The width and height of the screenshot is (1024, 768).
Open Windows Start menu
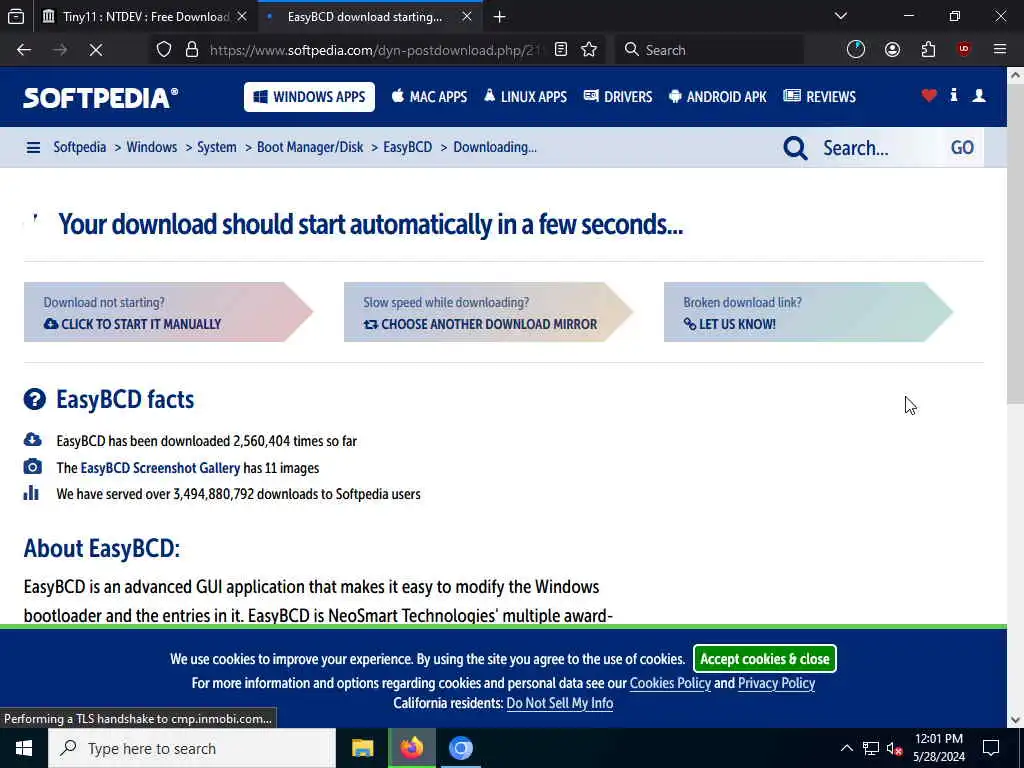pos(24,748)
